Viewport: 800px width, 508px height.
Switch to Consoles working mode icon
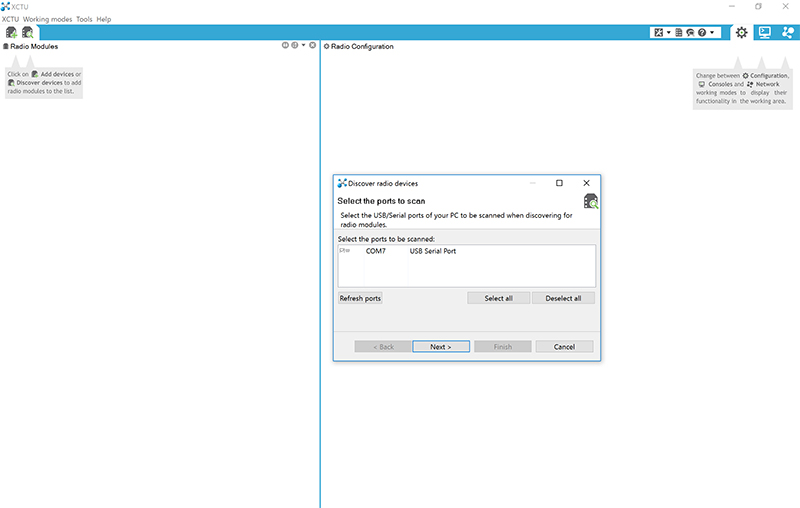click(765, 33)
